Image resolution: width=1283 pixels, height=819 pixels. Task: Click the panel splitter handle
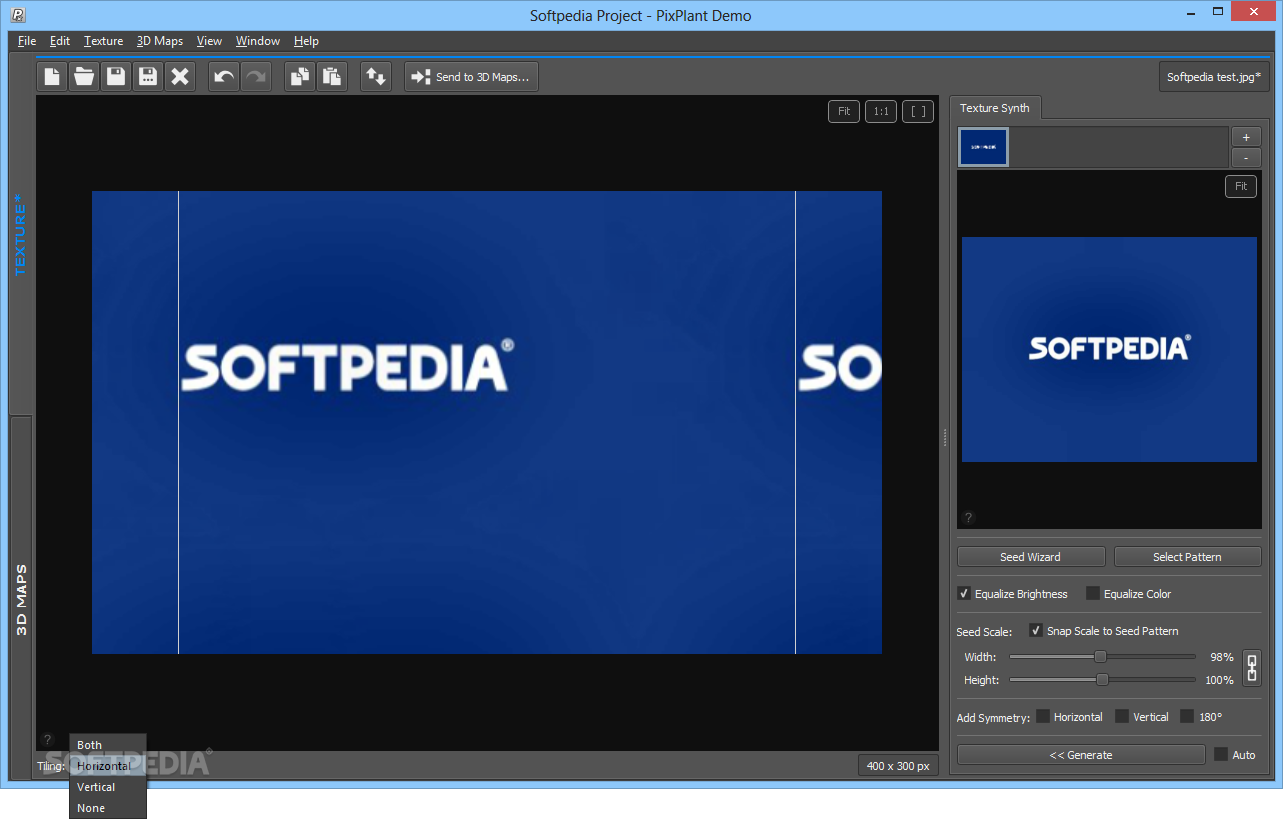click(x=944, y=437)
